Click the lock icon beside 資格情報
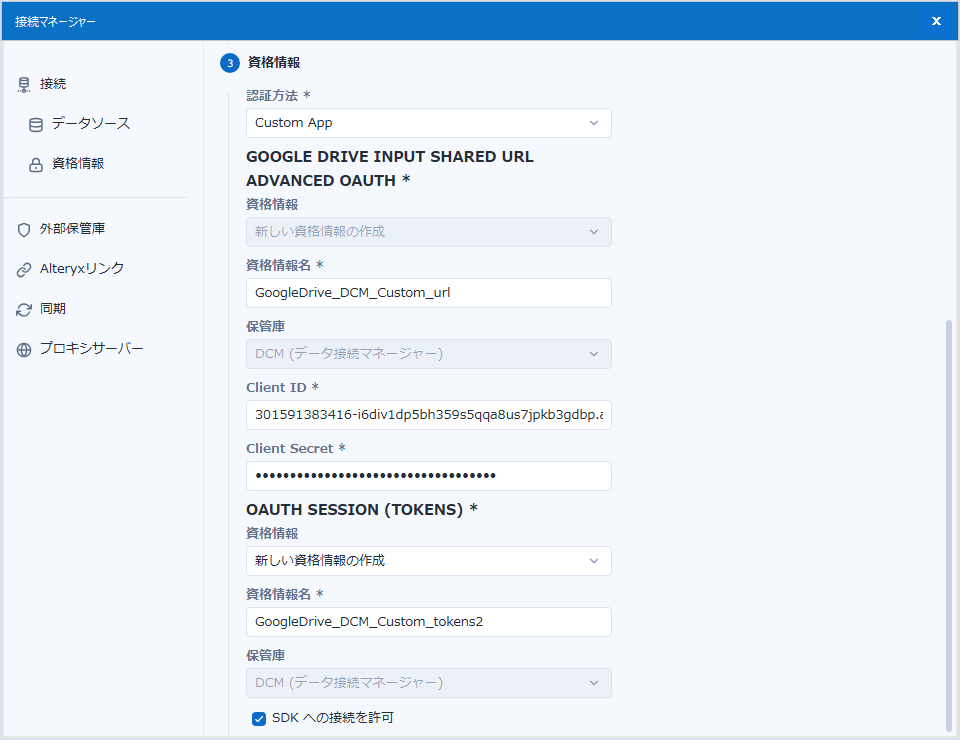Viewport: 960px width, 740px height. tap(36, 165)
